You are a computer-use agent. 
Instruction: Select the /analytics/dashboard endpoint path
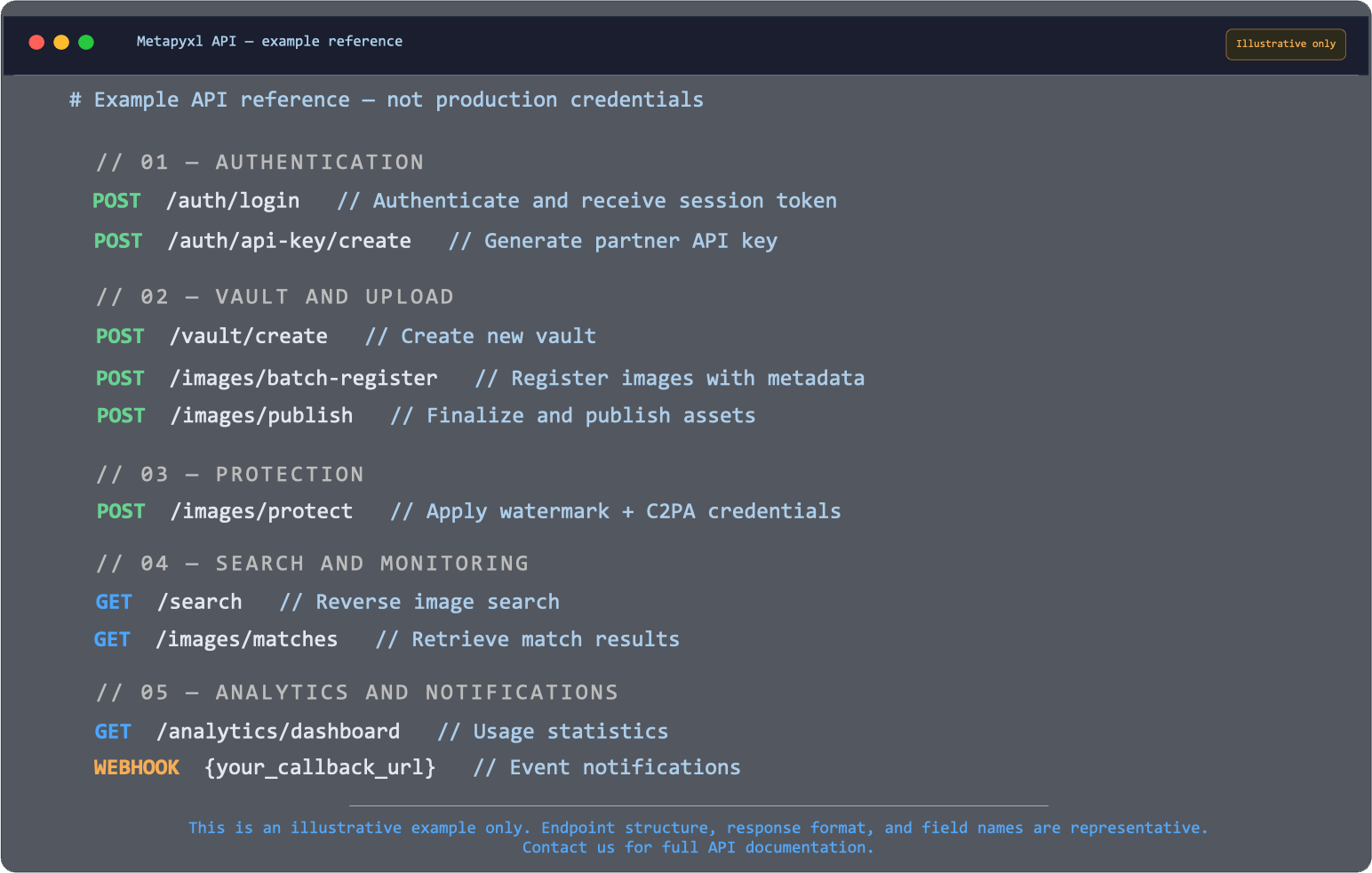(x=278, y=732)
